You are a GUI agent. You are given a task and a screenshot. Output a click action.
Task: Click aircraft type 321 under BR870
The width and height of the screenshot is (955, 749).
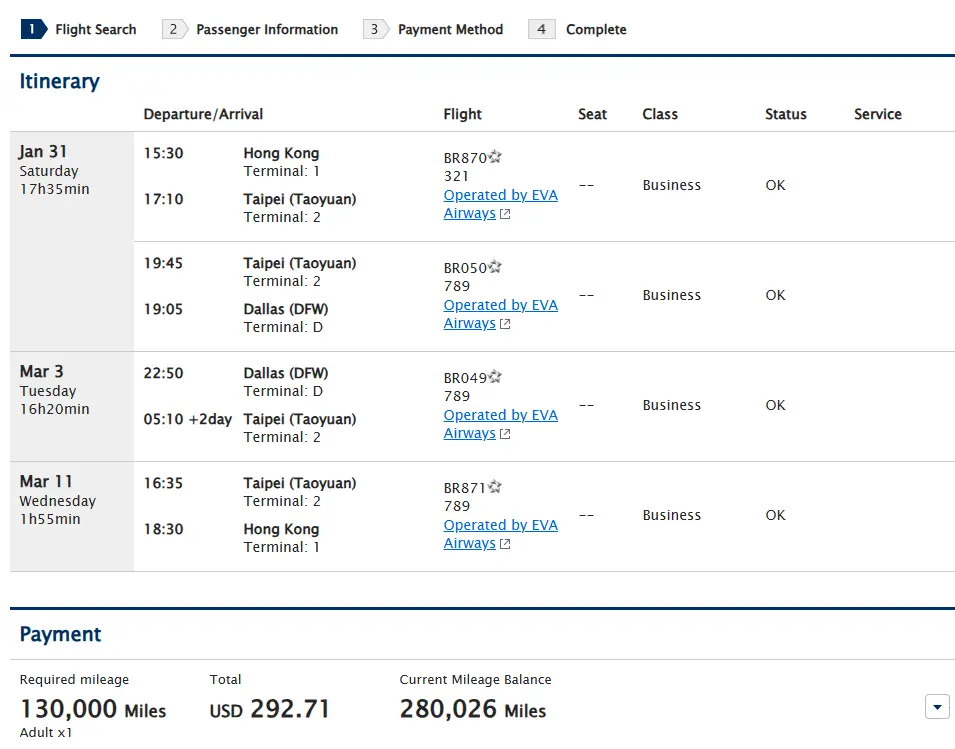[456, 176]
